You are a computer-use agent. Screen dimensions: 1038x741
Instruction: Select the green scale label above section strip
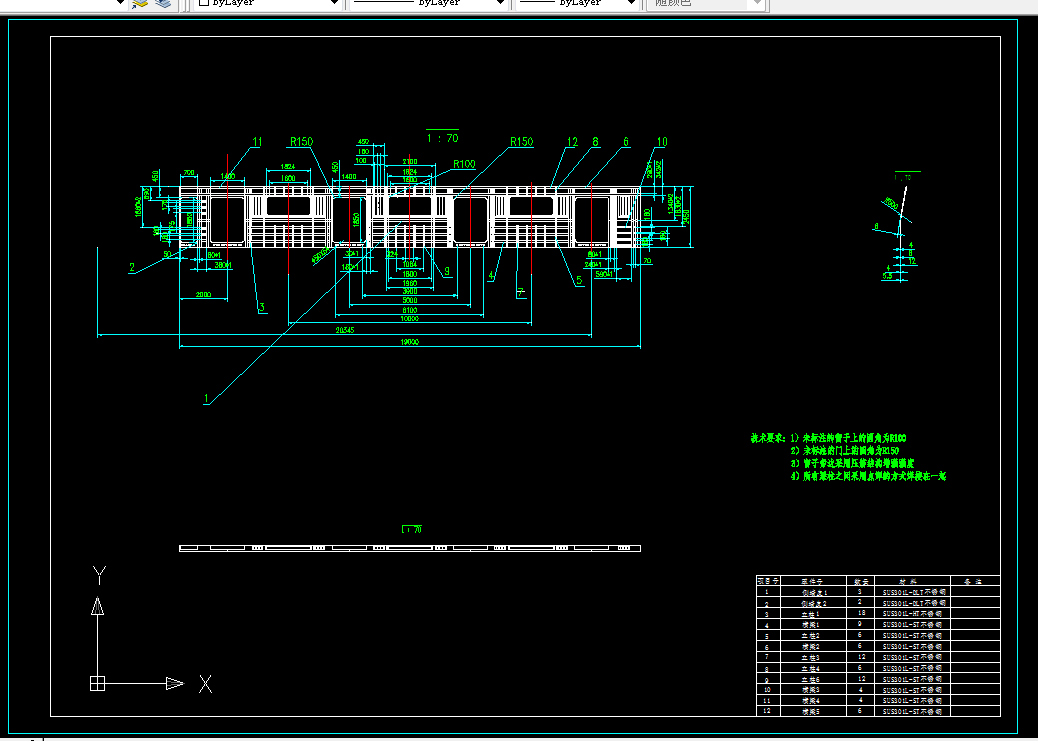(412, 529)
